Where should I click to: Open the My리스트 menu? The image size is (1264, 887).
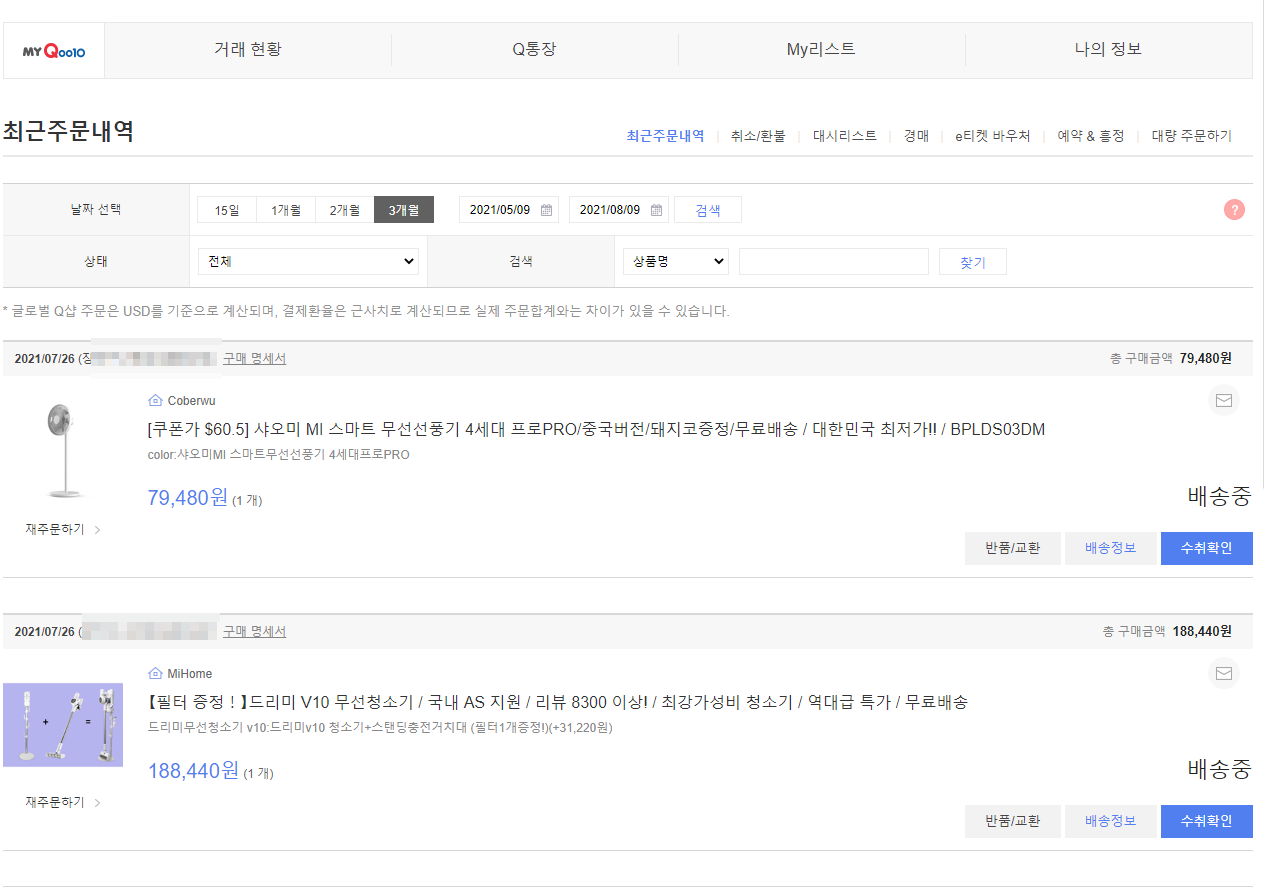pyautogui.click(x=821, y=49)
